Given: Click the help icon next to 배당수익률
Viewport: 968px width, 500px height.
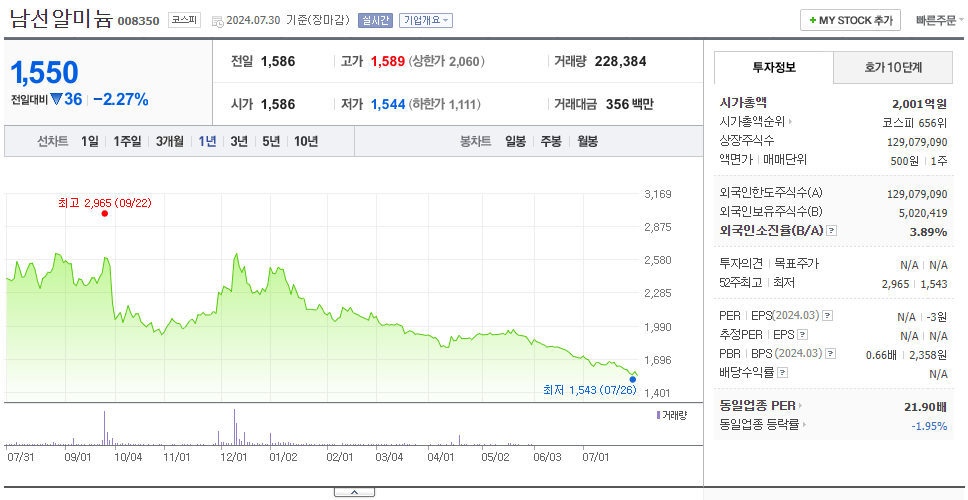Looking at the screenshot, I should coord(783,373).
